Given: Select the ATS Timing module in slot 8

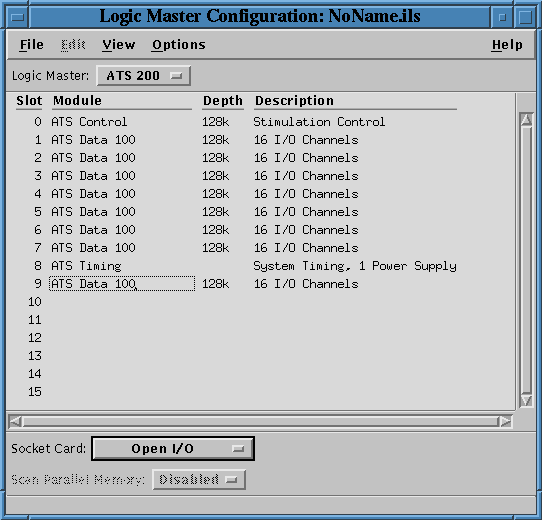Looking at the screenshot, I should click(x=86, y=266).
